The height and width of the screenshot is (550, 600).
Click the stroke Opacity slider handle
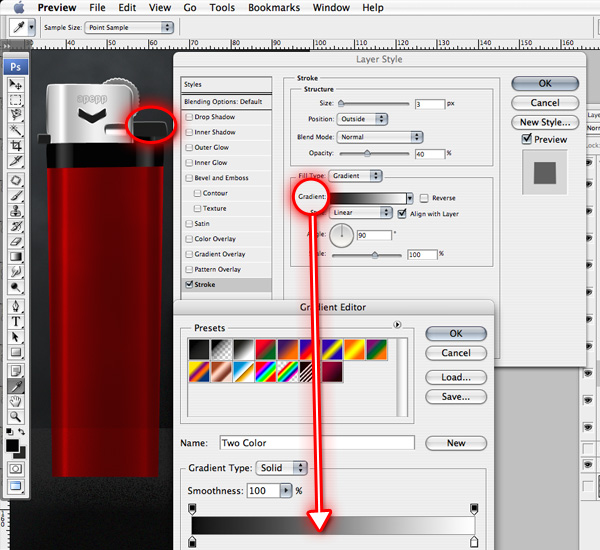(x=367, y=154)
